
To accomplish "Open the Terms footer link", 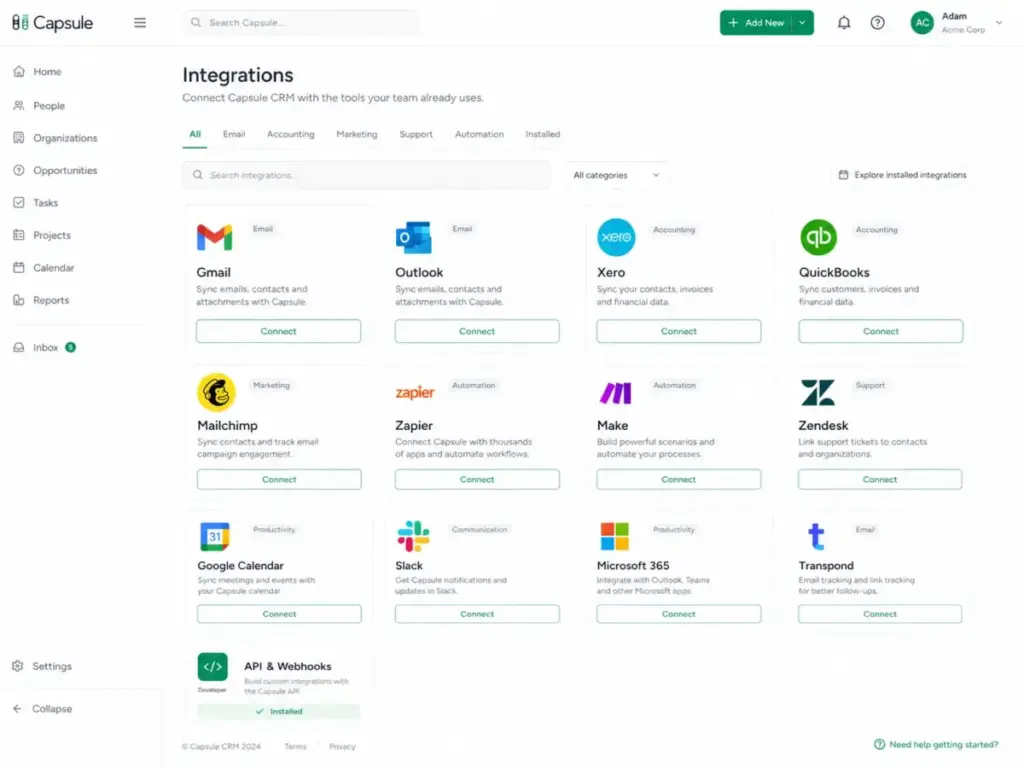I will (x=295, y=746).
